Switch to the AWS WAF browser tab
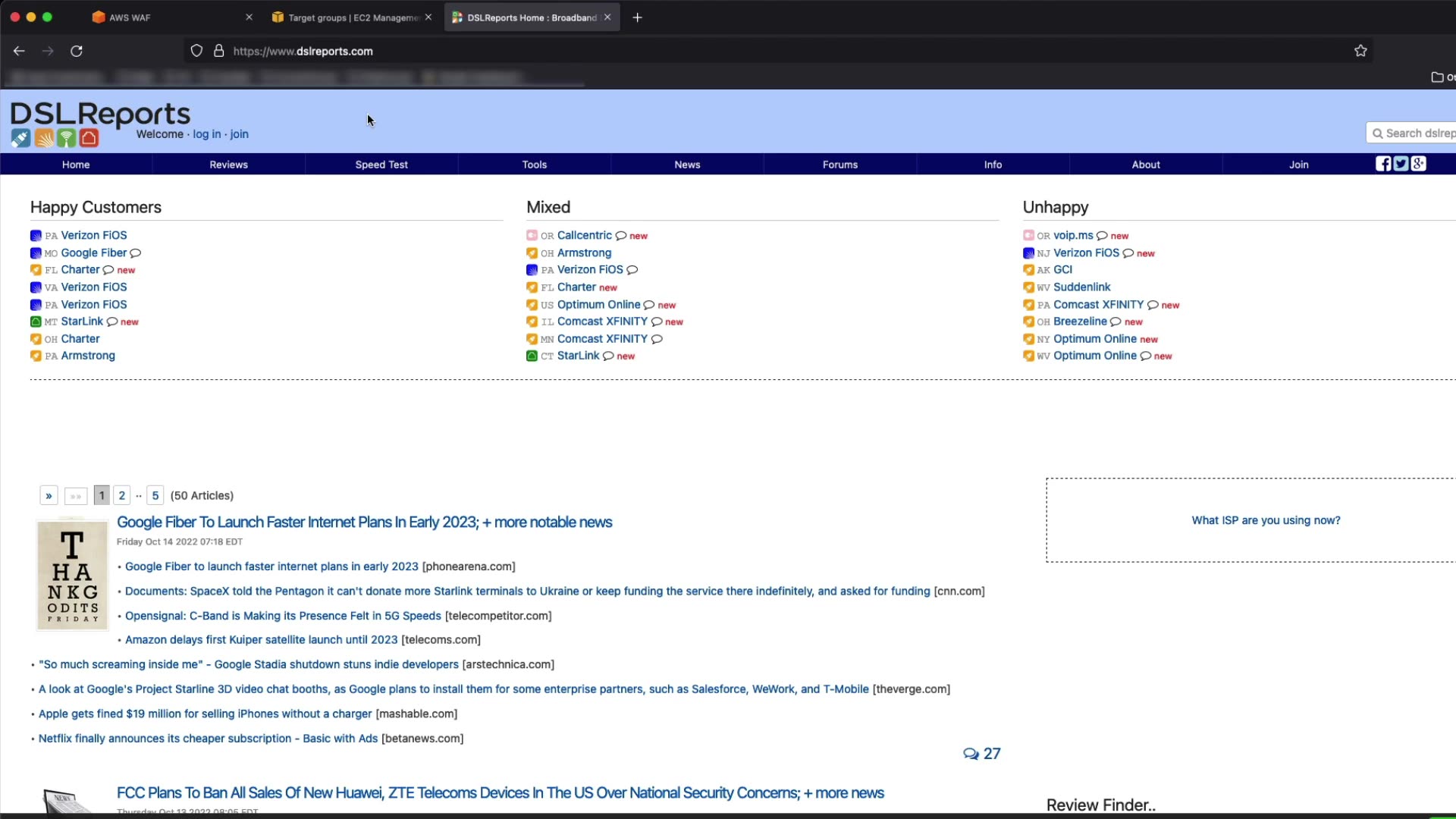 [x=130, y=17]
